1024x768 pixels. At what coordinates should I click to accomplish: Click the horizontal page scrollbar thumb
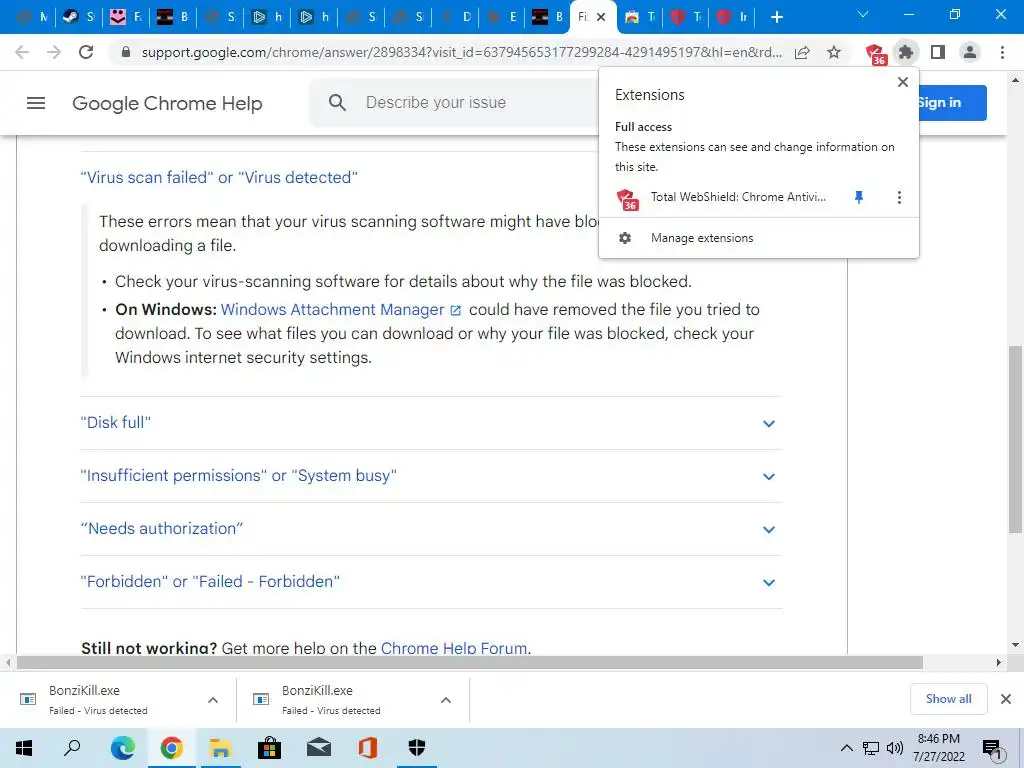469,662
